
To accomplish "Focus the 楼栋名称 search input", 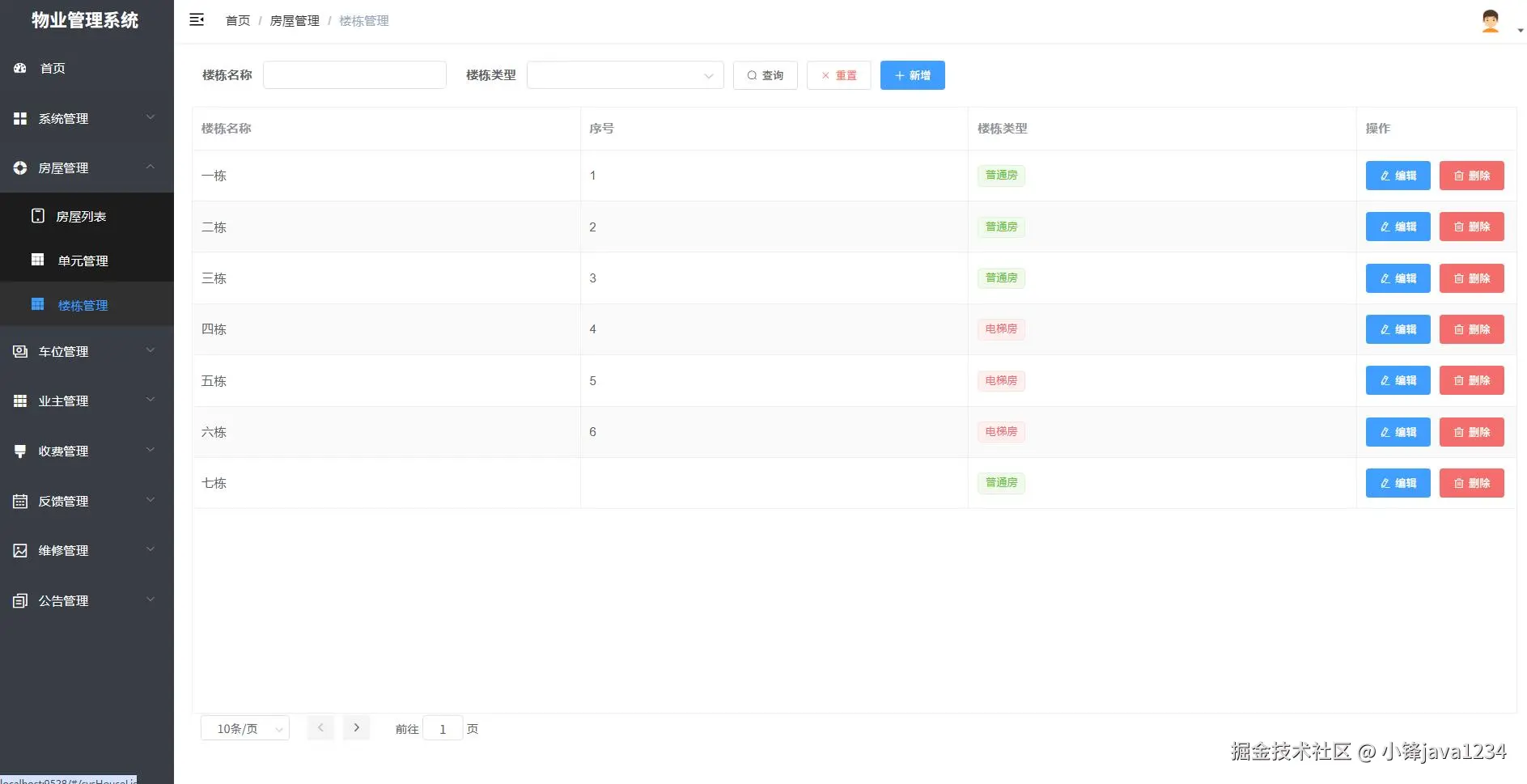I will 354,75.
